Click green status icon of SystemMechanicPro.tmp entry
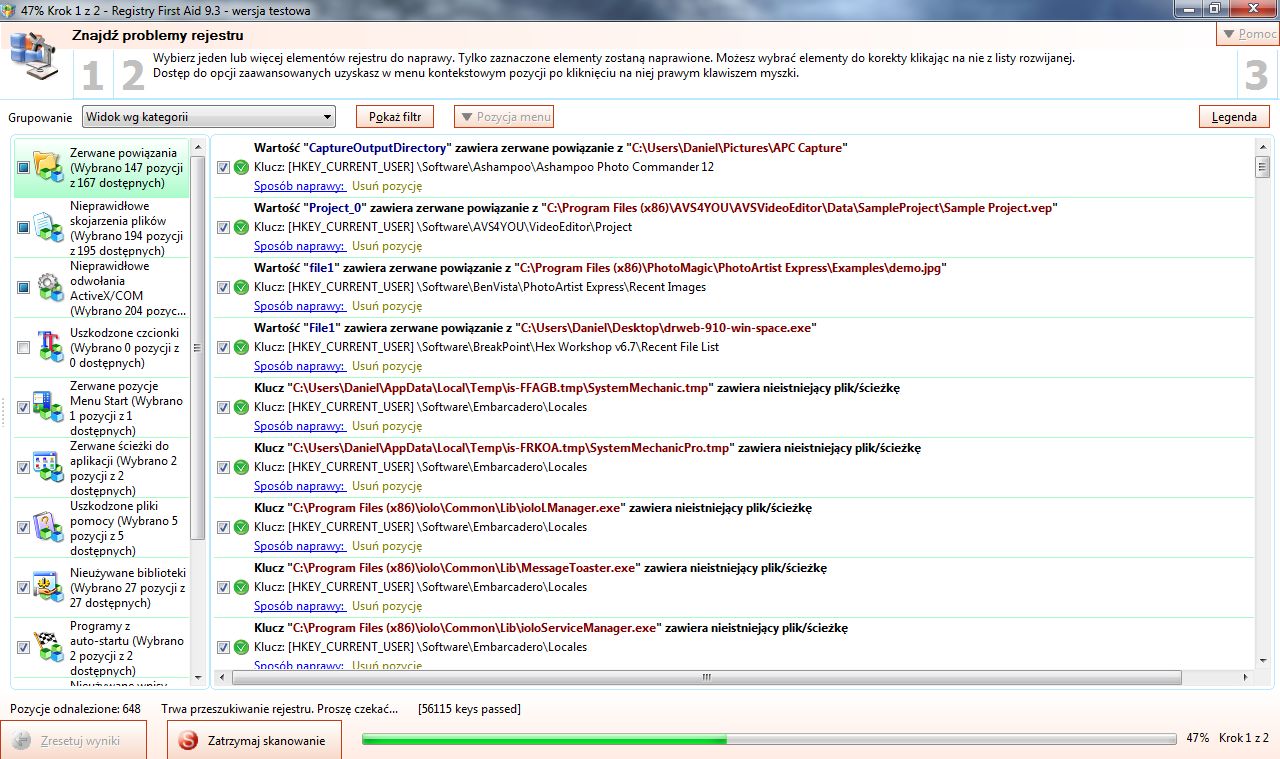Viewport: 1280px width, 759px height. [241, 467]
